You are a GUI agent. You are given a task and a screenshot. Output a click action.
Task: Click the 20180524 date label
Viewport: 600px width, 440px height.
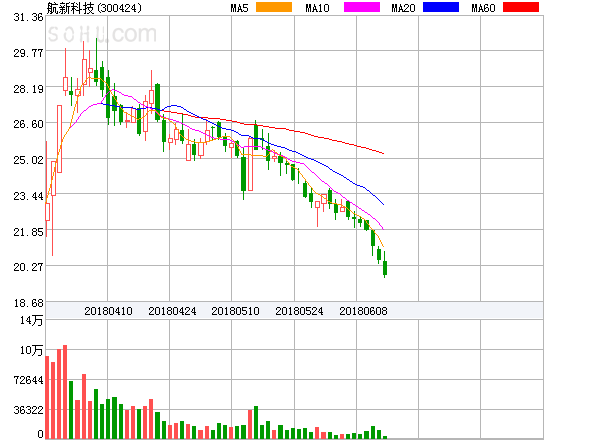point(299,311)
